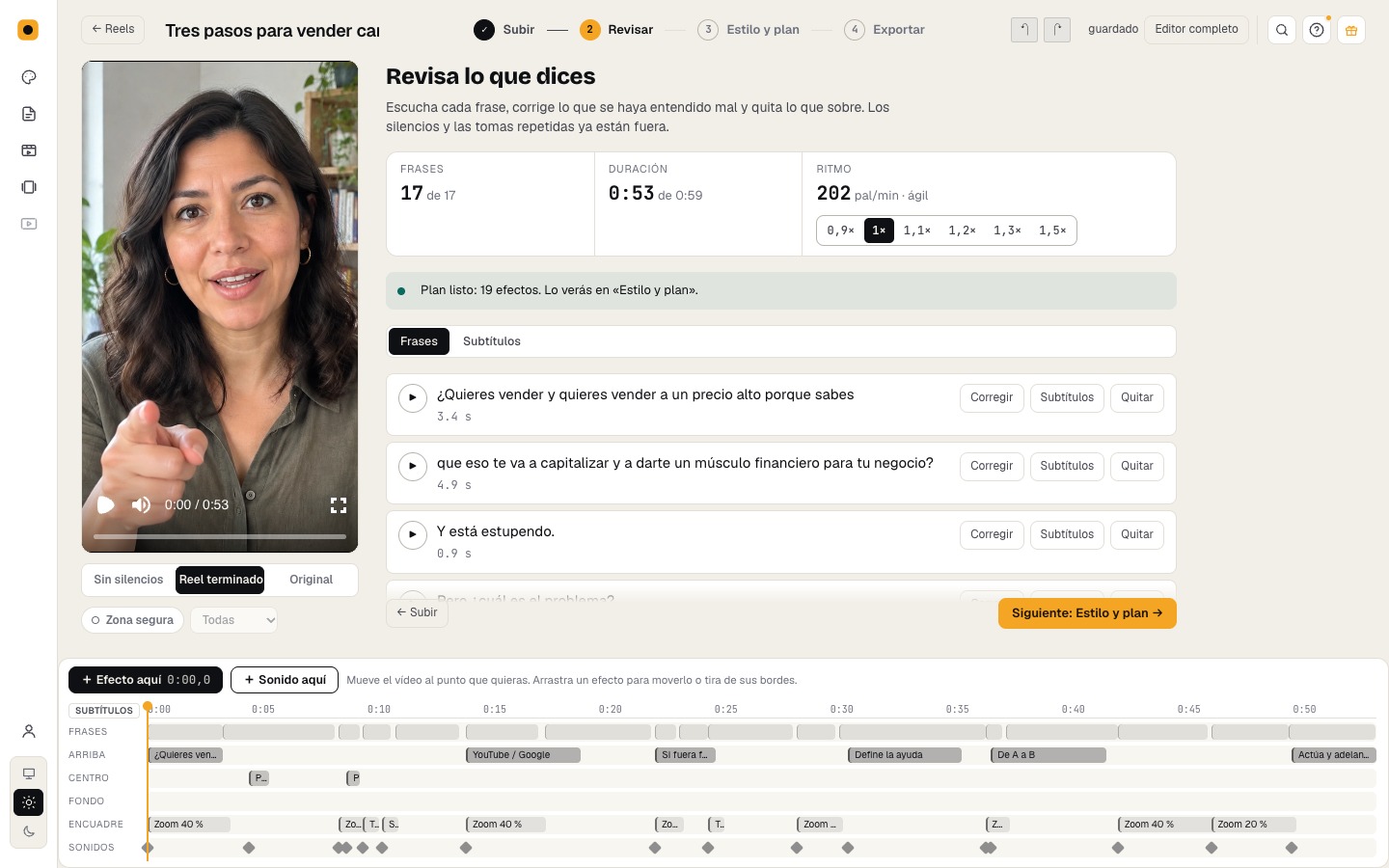Expand the video preview to fullscreen
Viewport: 1389px width, 868px height.
(x=339, y=504)
